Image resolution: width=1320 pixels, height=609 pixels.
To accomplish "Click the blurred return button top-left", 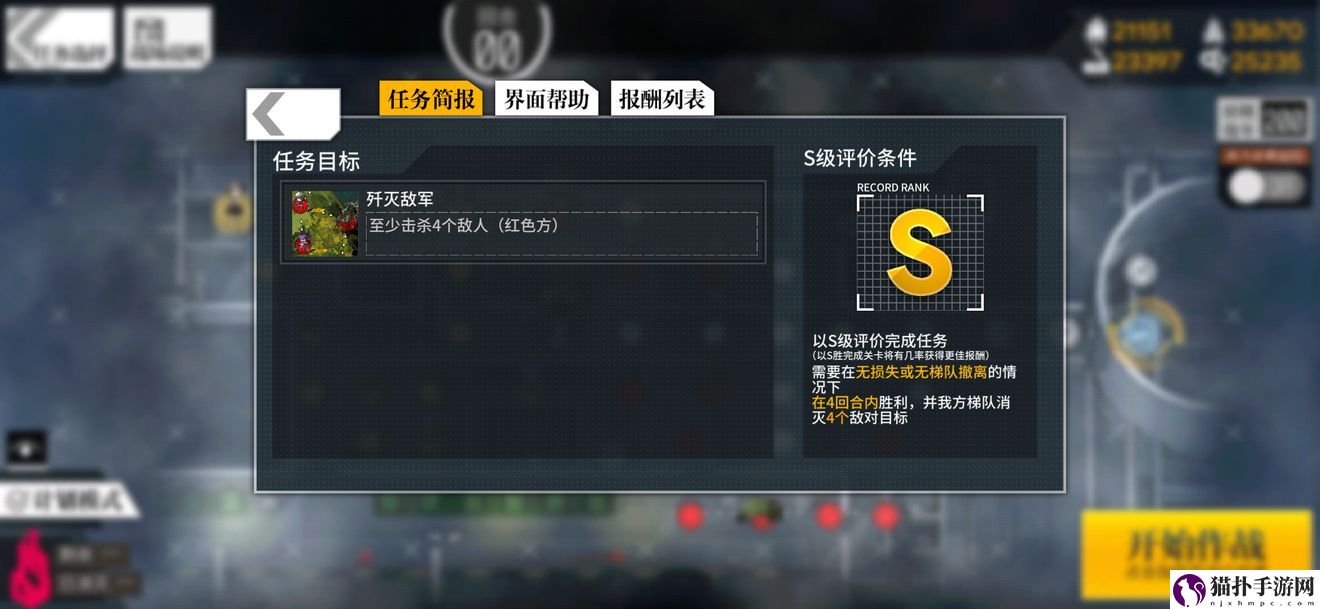I will 59,40.
